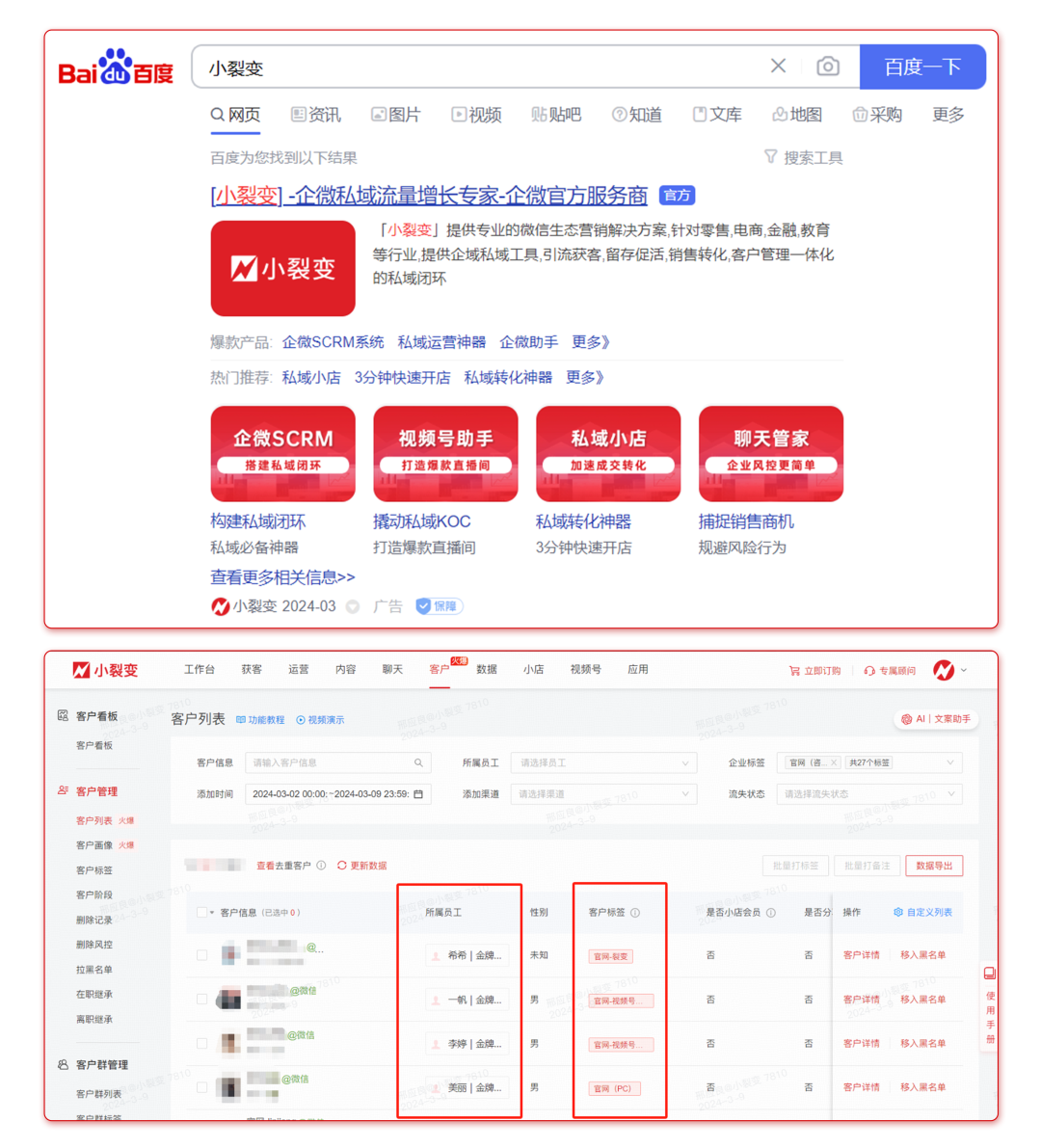1041x1148 pixels.
Task: Clear the search text with the X icon
Action: (778, 66)
